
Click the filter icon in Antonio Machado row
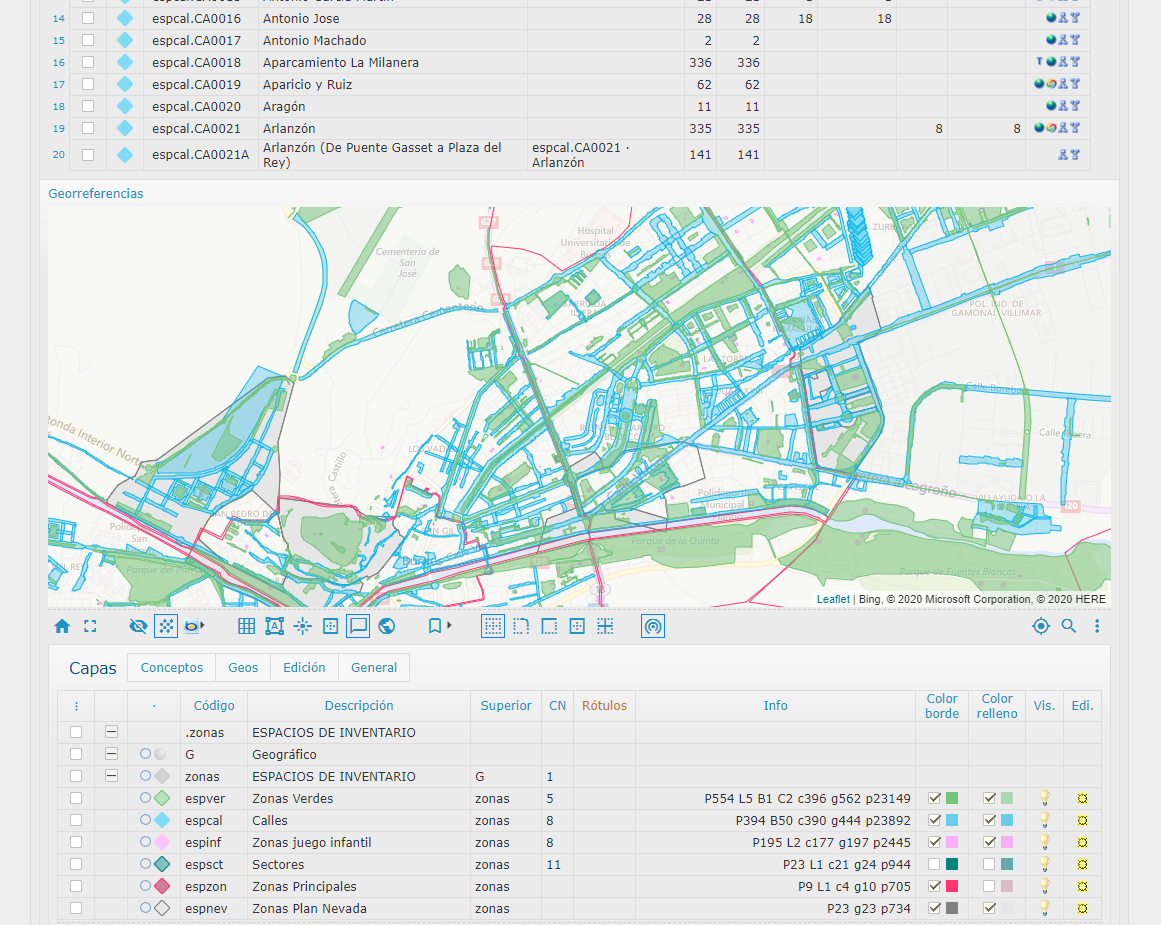pyautogui.click(x=1075, y=40)
